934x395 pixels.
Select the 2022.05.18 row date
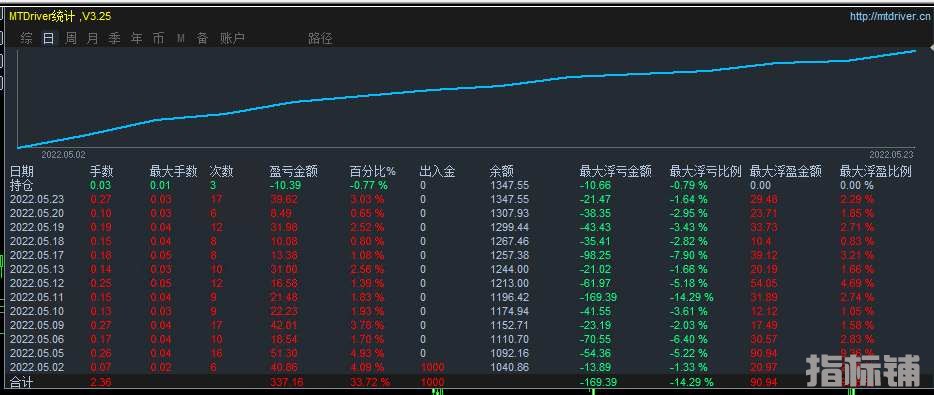click(x=37, y=241)
